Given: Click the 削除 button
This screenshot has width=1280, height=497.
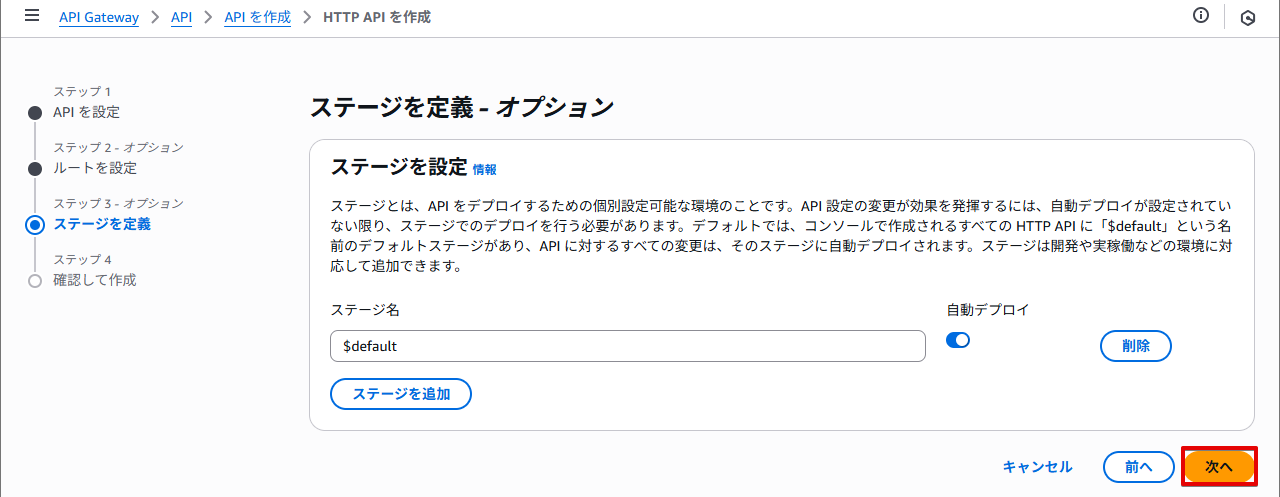Looking at the screenshot, I should click(1136, 346).
